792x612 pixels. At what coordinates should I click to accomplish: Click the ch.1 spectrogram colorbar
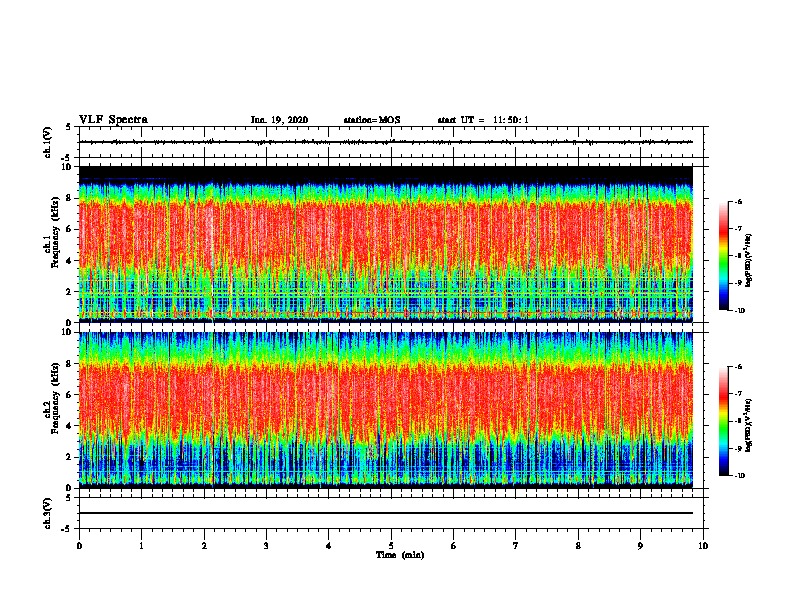[724, 256]
